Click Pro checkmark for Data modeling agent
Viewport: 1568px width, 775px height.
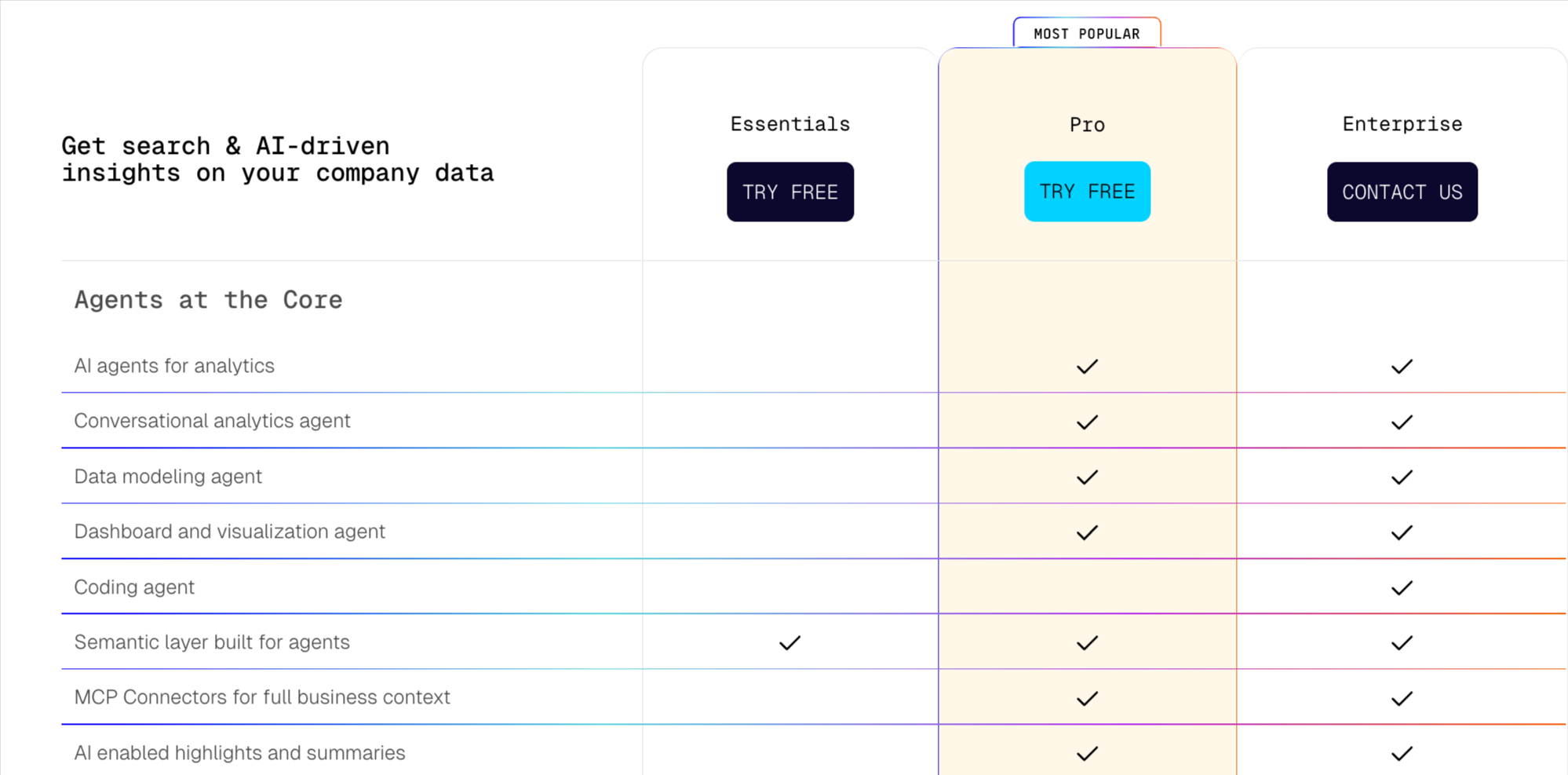pos(1087,477)
